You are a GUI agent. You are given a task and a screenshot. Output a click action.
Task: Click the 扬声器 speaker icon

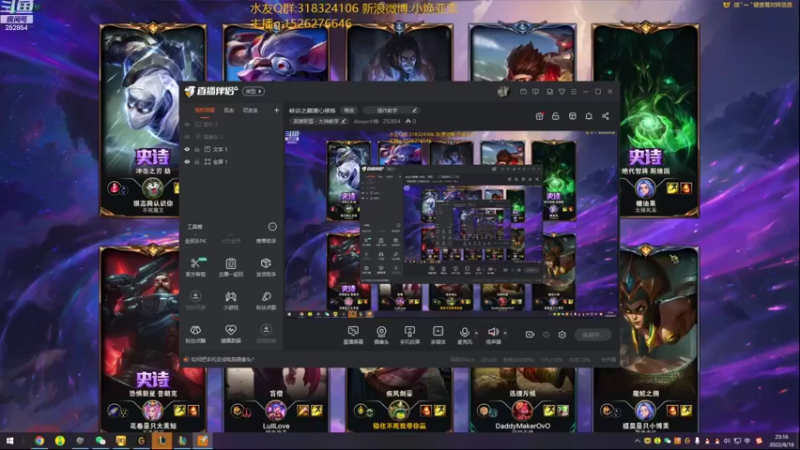click(x=493, y=332)
